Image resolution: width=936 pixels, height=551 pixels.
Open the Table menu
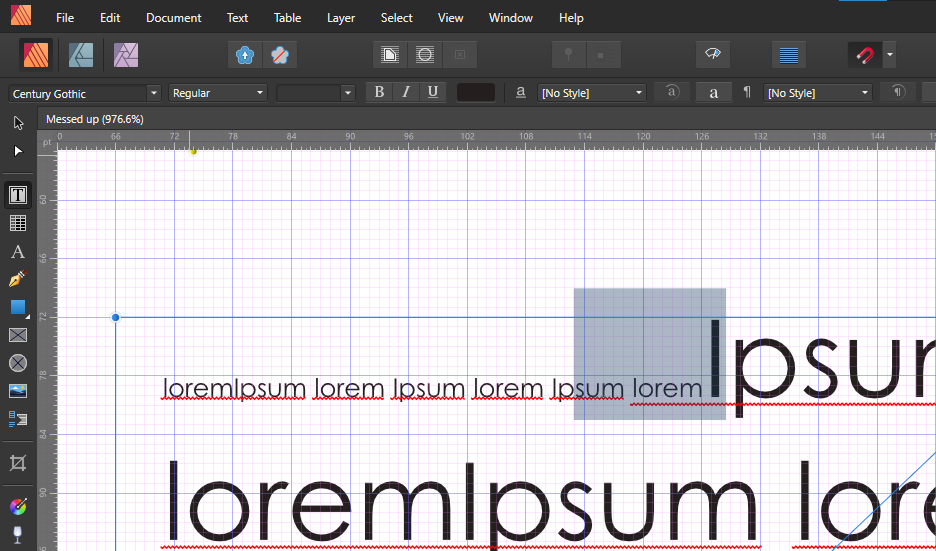click(x=287, y=18)
